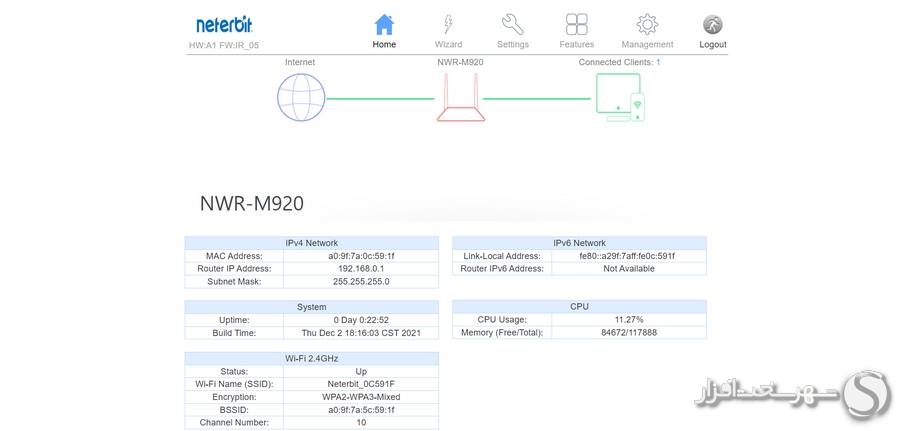Go to the Home tab label
The image size is (900, 431).
pyautogui.click(x=384, y=44)
